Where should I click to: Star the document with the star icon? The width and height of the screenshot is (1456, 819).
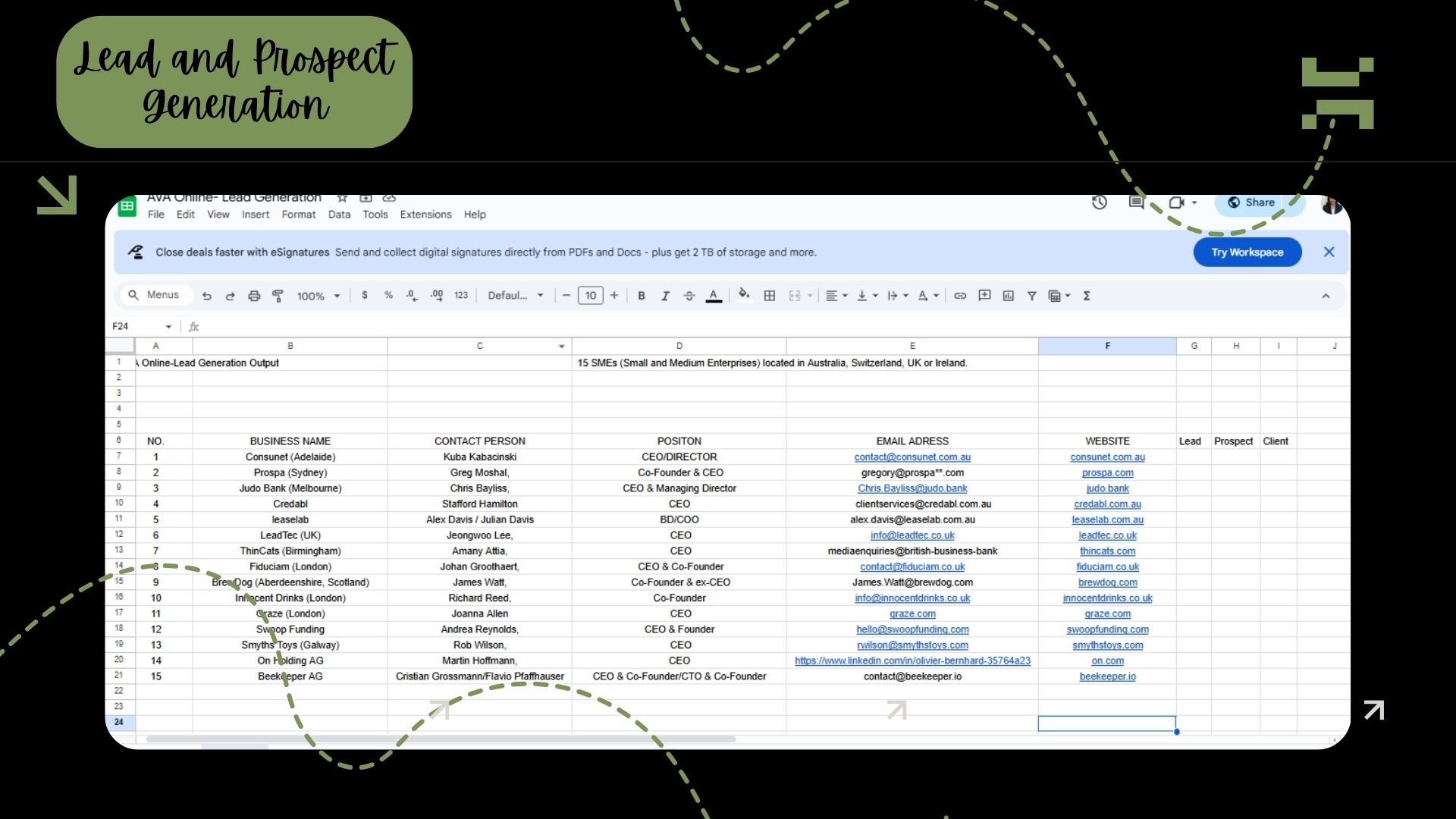click(342, 198)
